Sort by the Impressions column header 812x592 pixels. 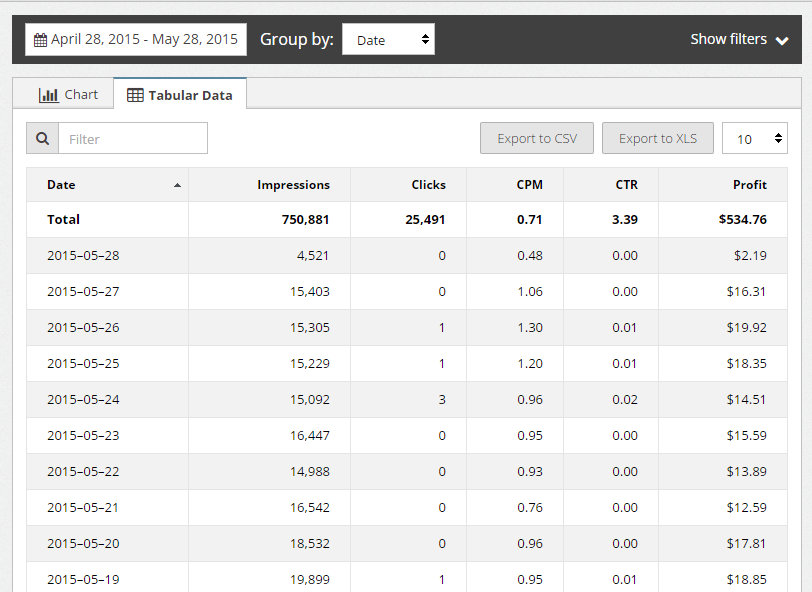(x=293, y=185)
